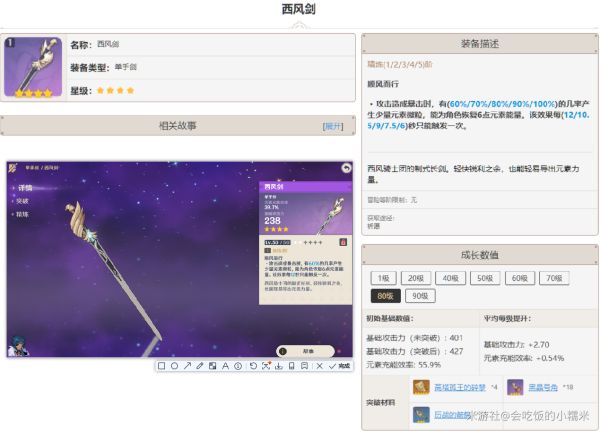The height and width of the screenshot is (432, 600).
Task: Click the 基础攻击力（突破后）: 427 line
Action: pos(414,351)
